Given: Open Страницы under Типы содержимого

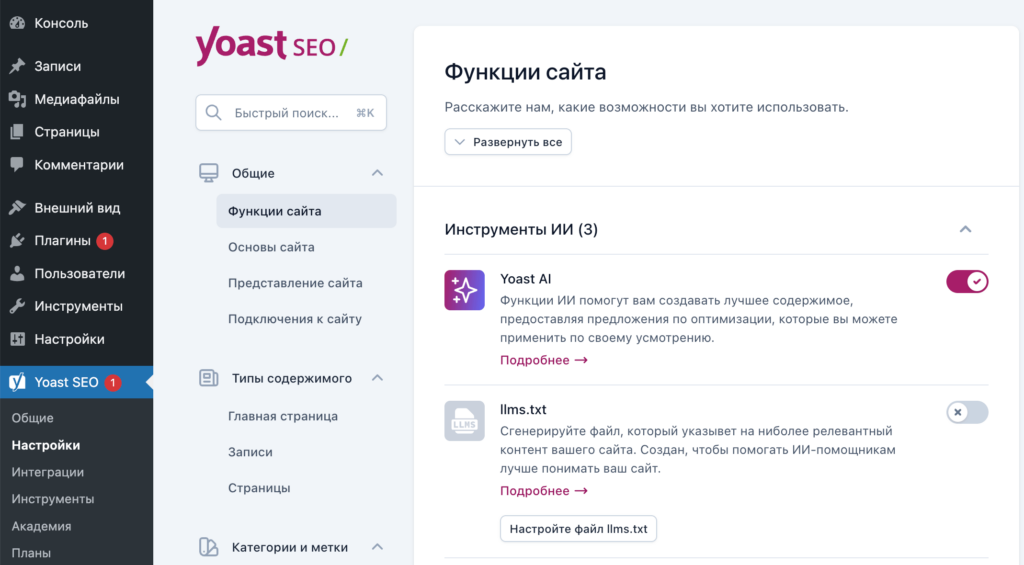Looking at the screenshot, I should 259,488.
